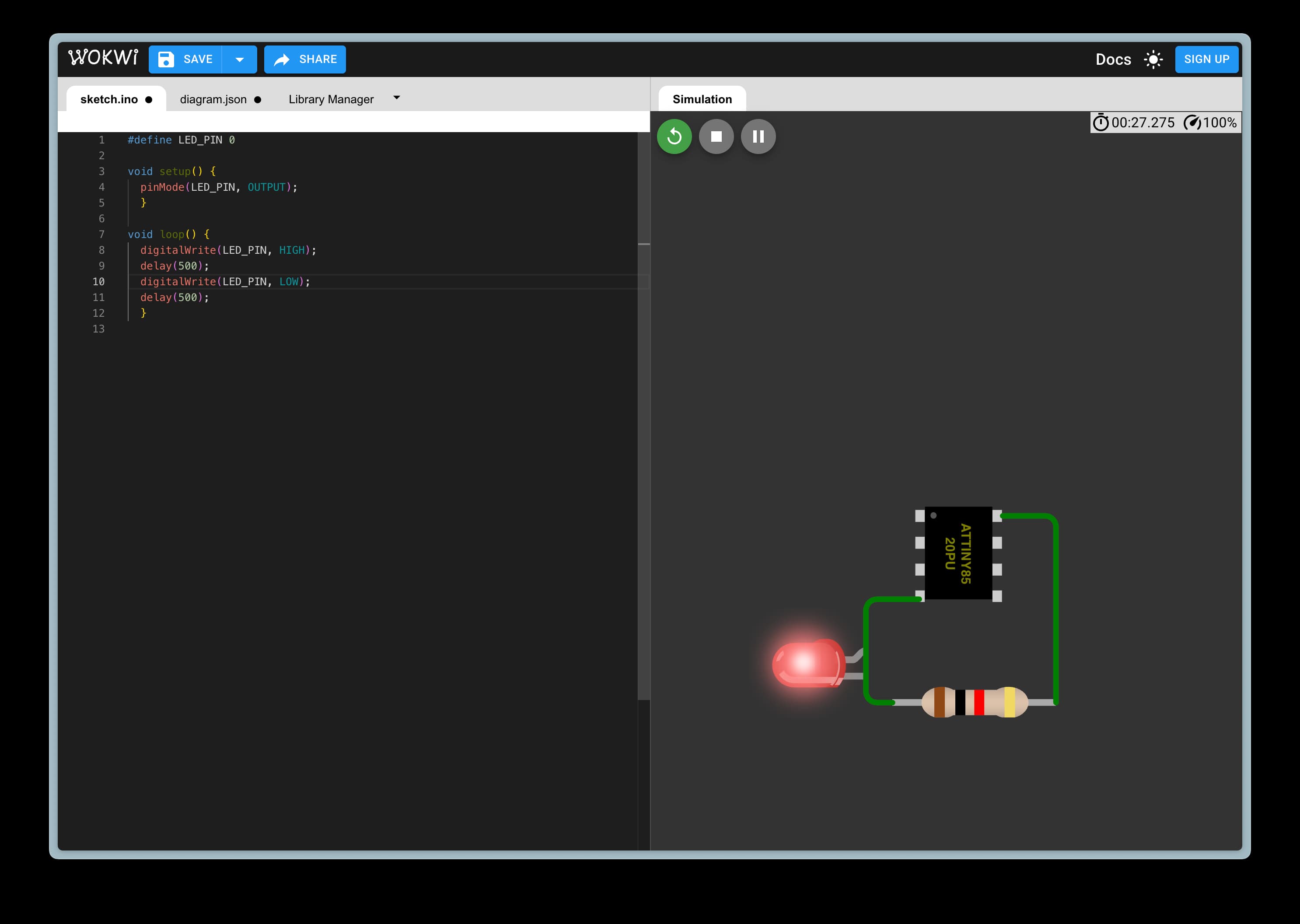Expand the tabs dropdown after Library Manager
The image size is (1300, 924).
[397, 98]
